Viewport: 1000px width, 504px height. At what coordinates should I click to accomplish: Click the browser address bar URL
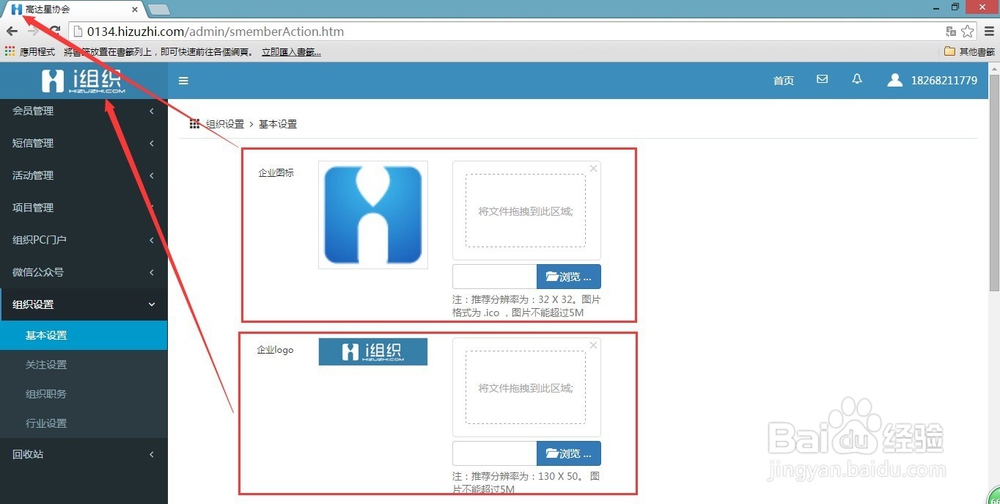click(216, 31)
